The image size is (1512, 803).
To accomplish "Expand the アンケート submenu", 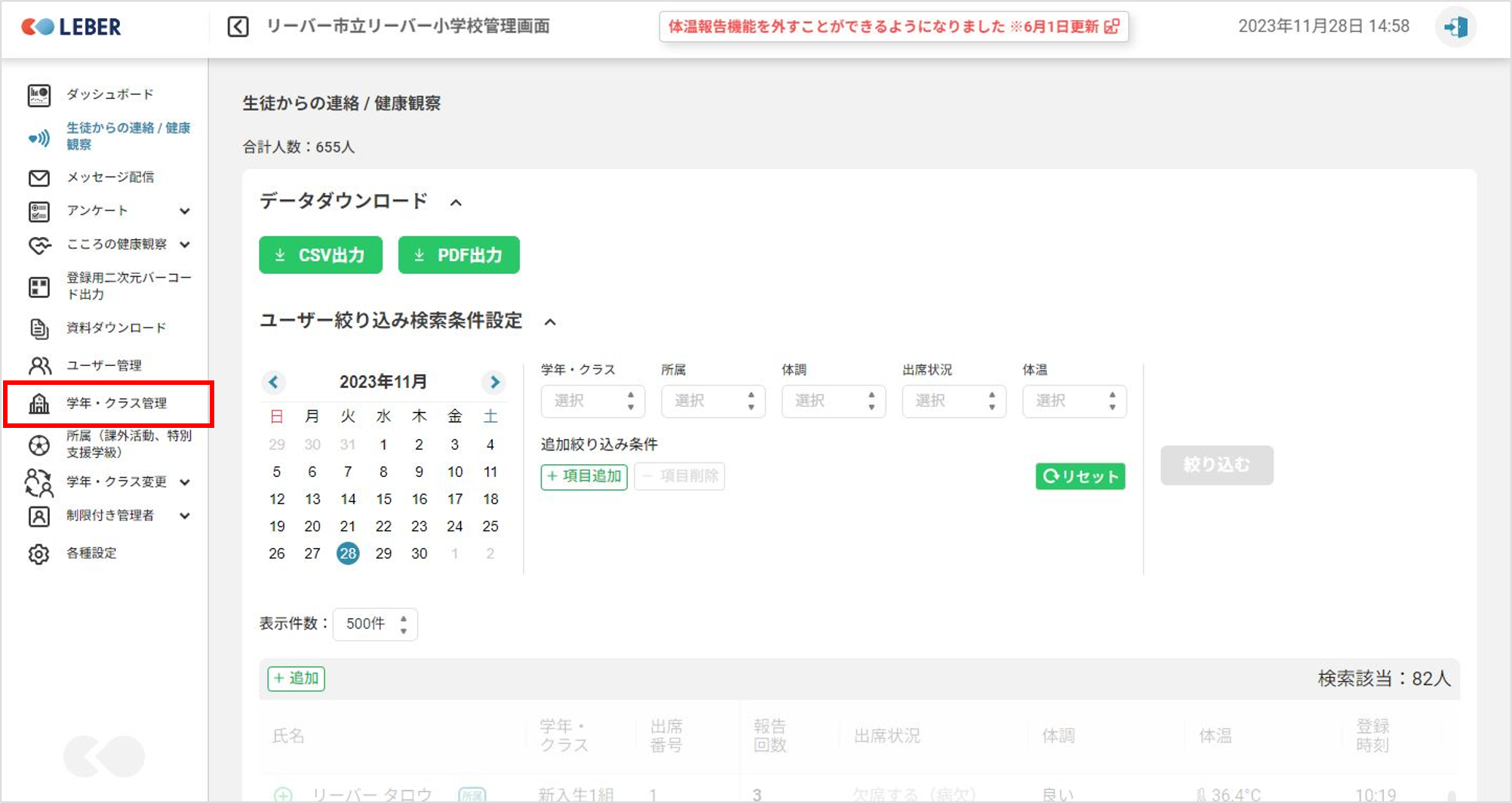I will 185,211.
